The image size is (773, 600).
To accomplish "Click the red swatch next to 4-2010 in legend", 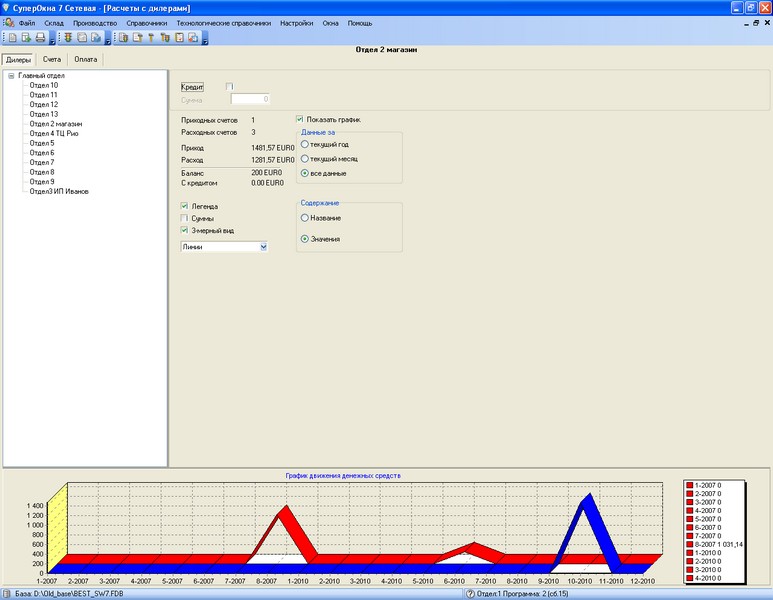I will pos(690,578).
